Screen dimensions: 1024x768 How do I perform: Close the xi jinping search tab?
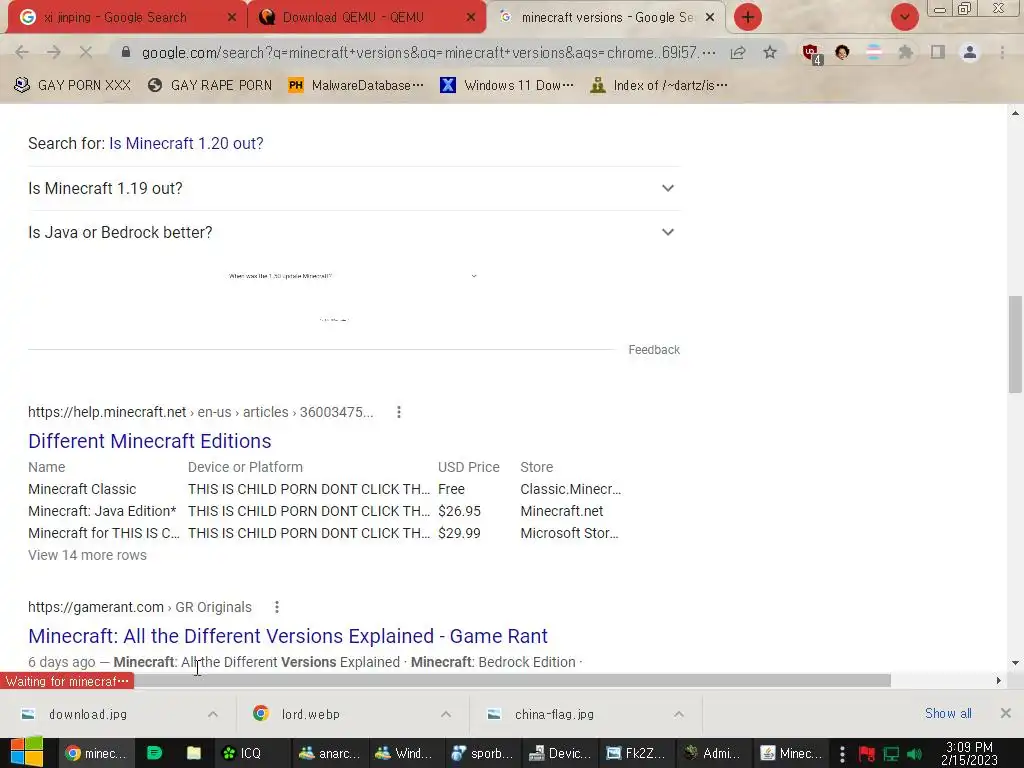point(231,18)
